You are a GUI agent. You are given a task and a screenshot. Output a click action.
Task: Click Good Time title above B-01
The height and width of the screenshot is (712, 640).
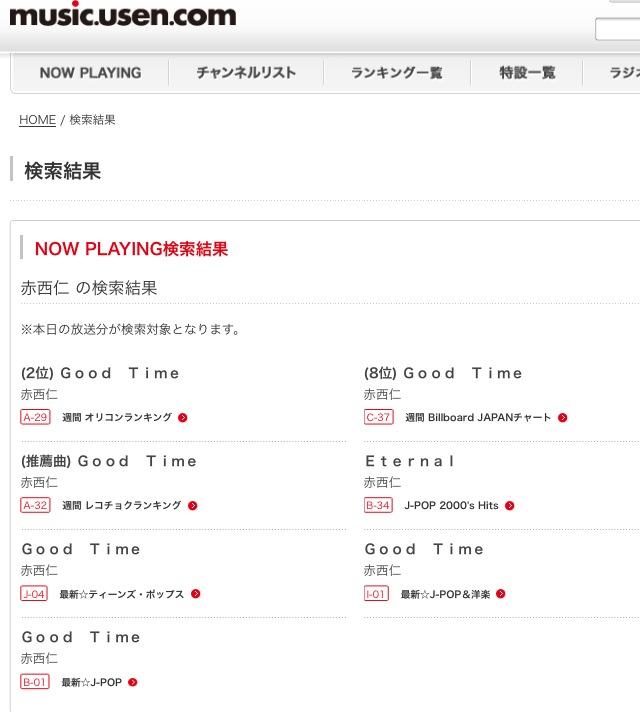pyautogui.click(x=81, y=638)
